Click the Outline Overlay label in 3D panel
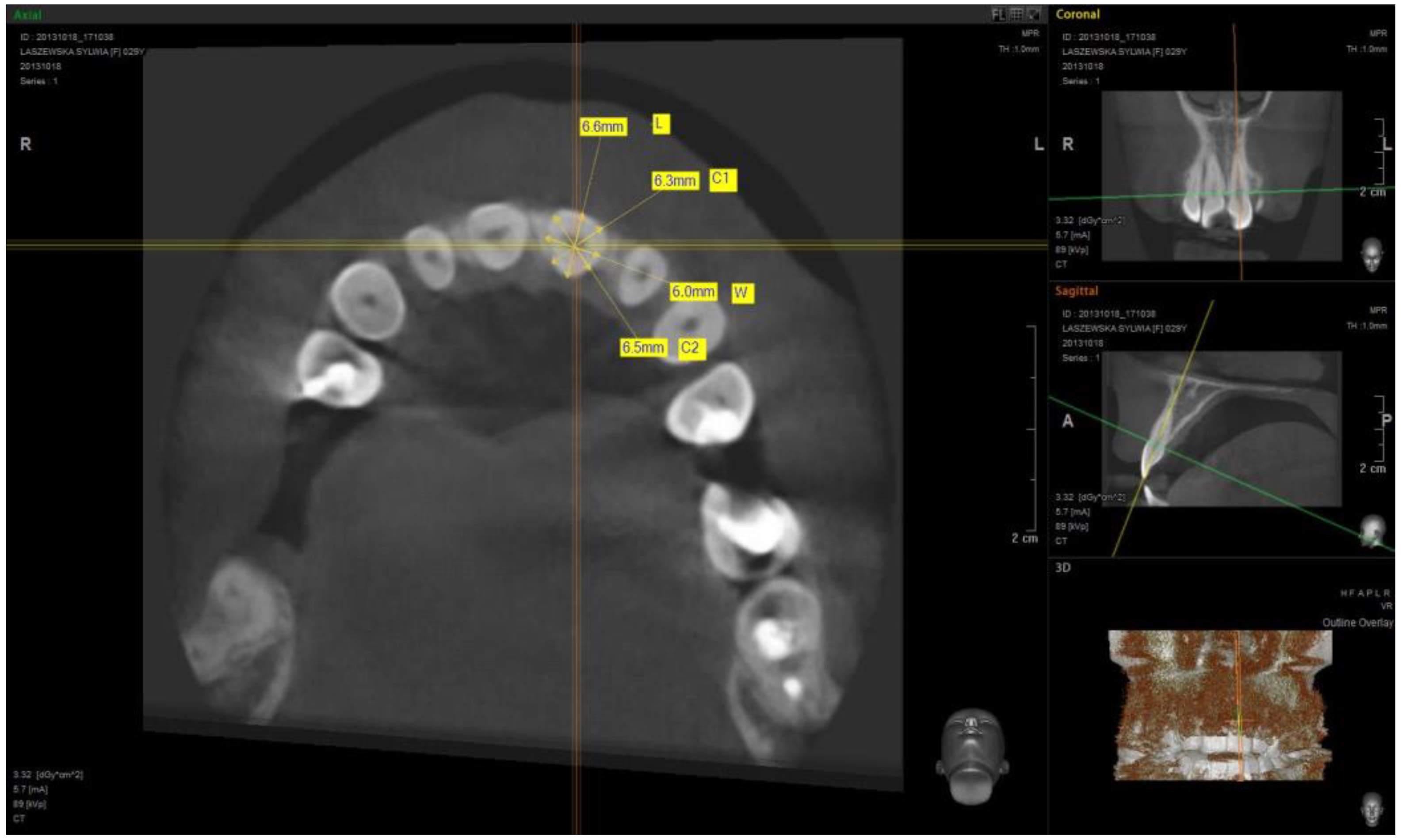1402x840 pixels. pyautogui.click(x=1357, y=623)
